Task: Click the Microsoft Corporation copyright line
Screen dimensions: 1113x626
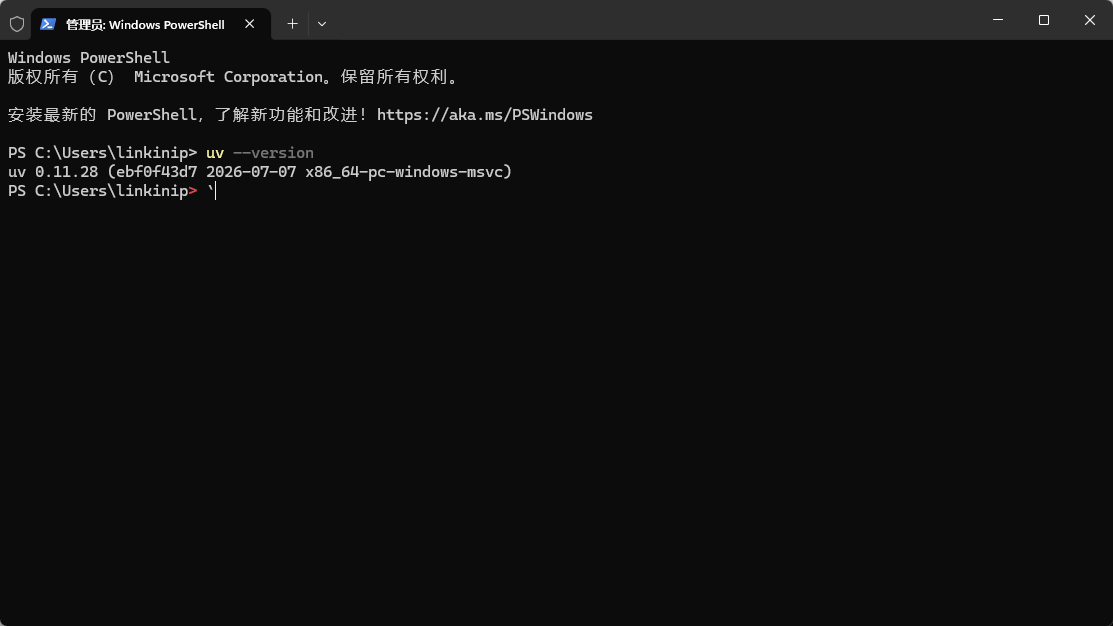Action: pyautogui.click(x=233, y=77)
